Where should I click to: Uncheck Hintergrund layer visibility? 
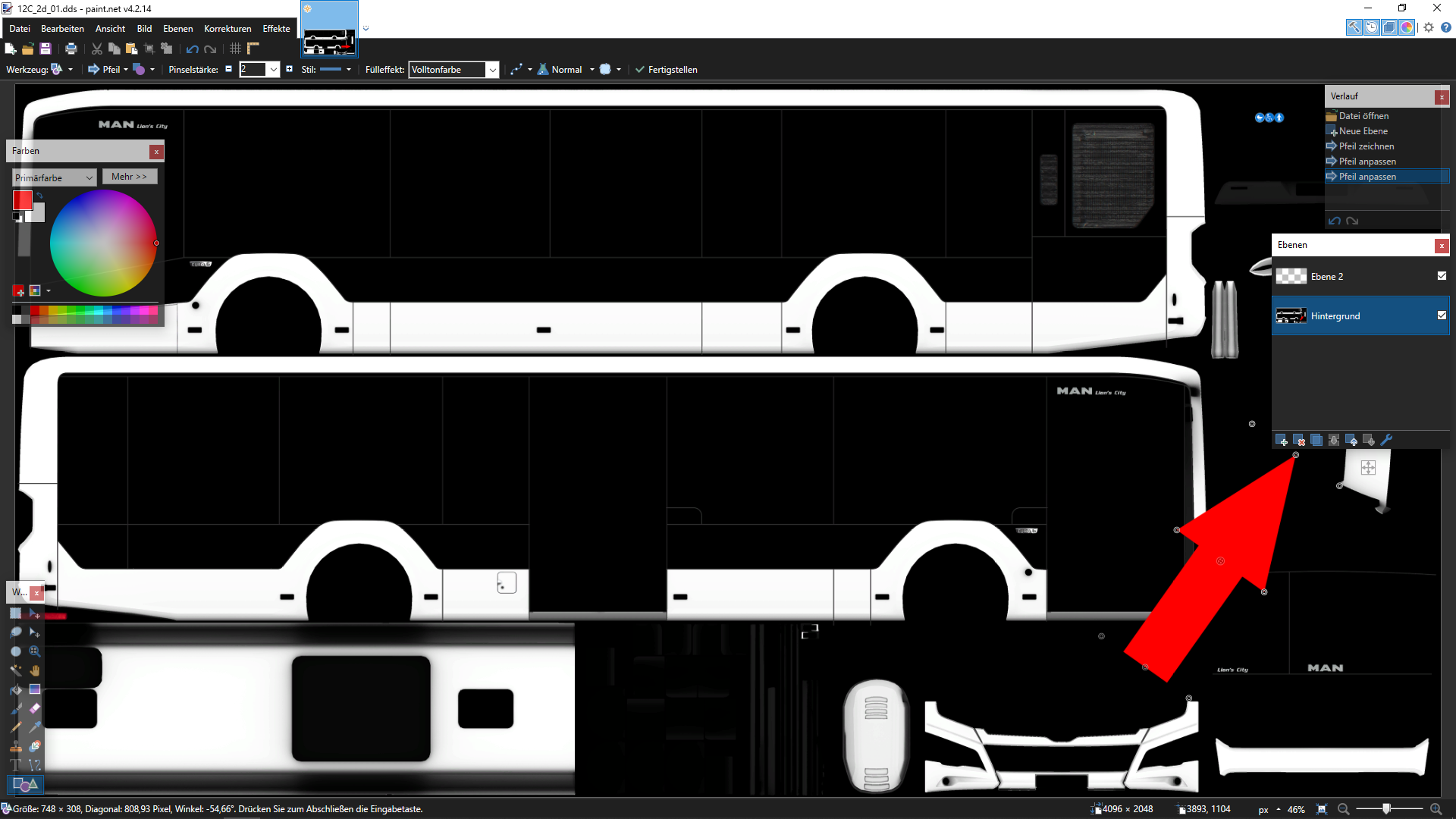point(1442,315)
